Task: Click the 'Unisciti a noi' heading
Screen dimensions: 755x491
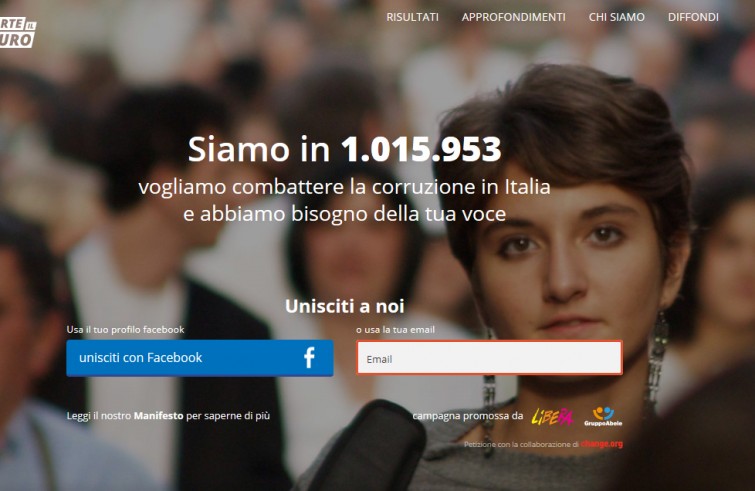Action: (x=345, y=306)
